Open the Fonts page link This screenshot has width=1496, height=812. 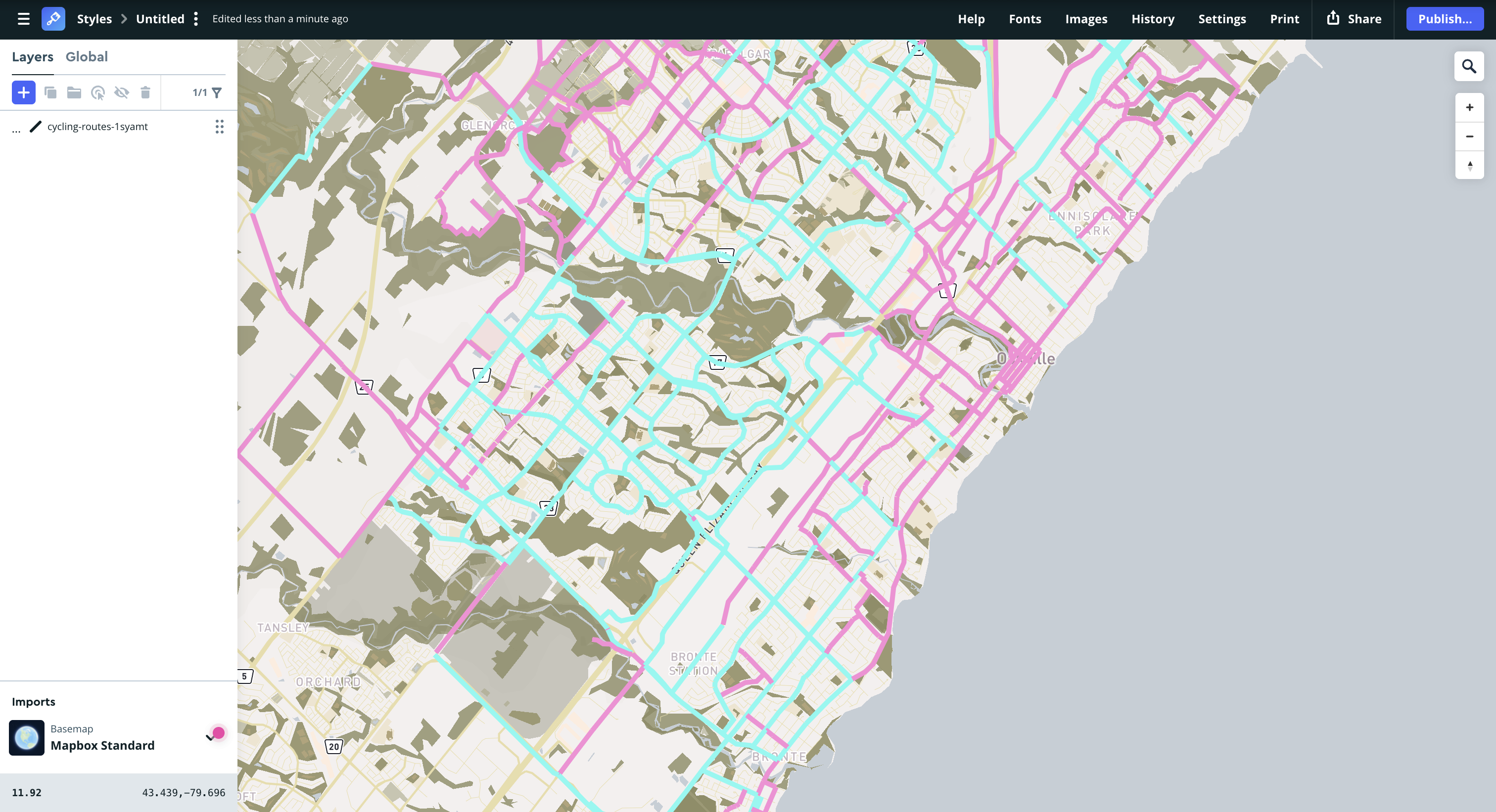pos(1025,19)
